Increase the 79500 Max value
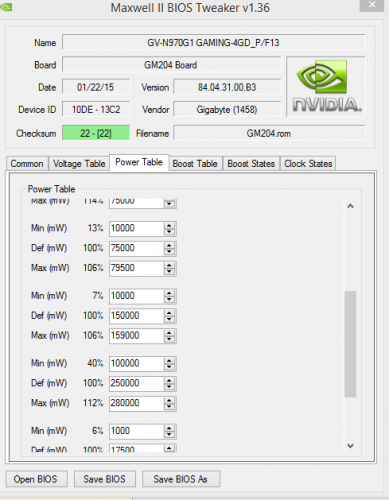Image resolution: width=389 pixels, height=500 pixels. (x=169, y=265)
